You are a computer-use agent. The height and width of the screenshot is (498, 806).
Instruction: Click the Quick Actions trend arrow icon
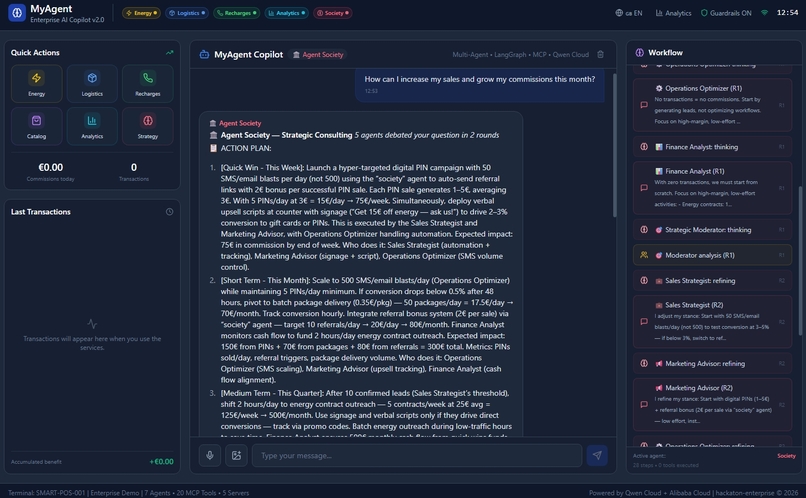170,52
